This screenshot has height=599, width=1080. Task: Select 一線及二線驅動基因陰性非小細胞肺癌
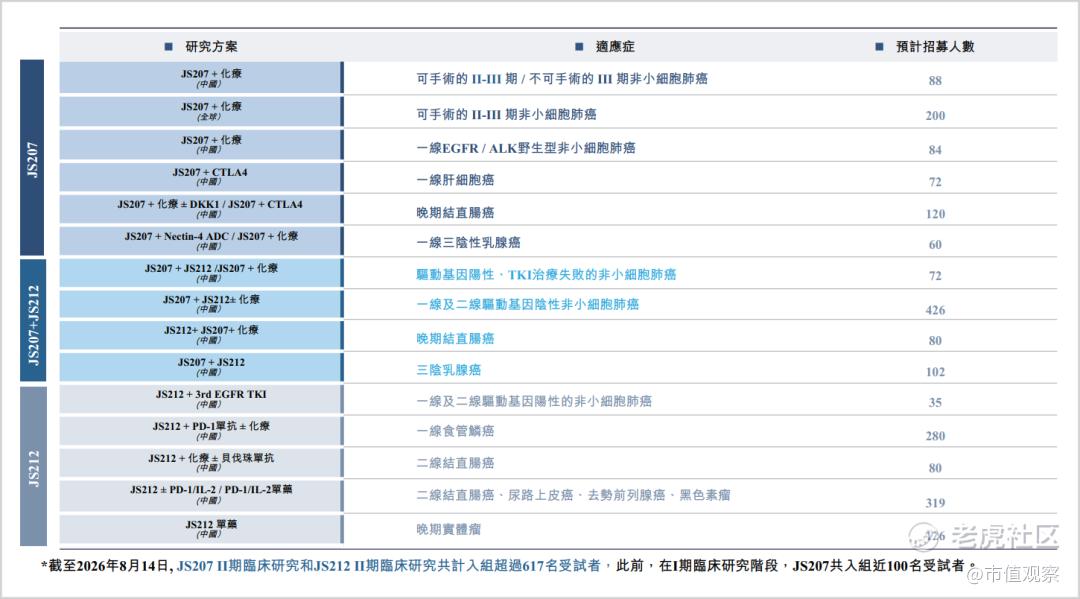528,304
